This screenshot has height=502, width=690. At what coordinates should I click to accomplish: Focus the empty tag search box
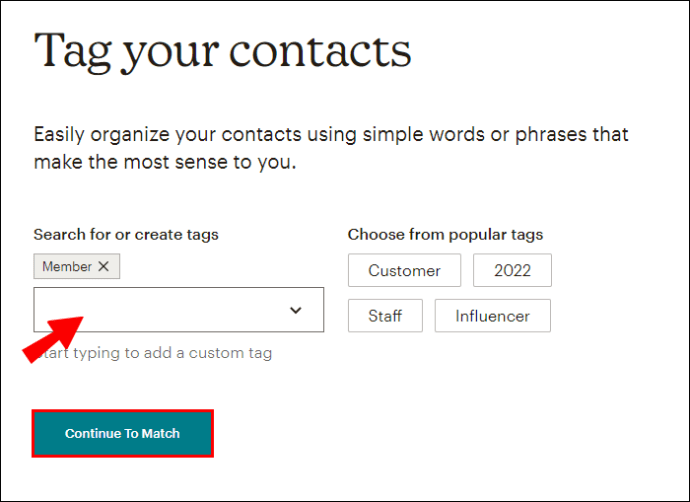point(179,310)
